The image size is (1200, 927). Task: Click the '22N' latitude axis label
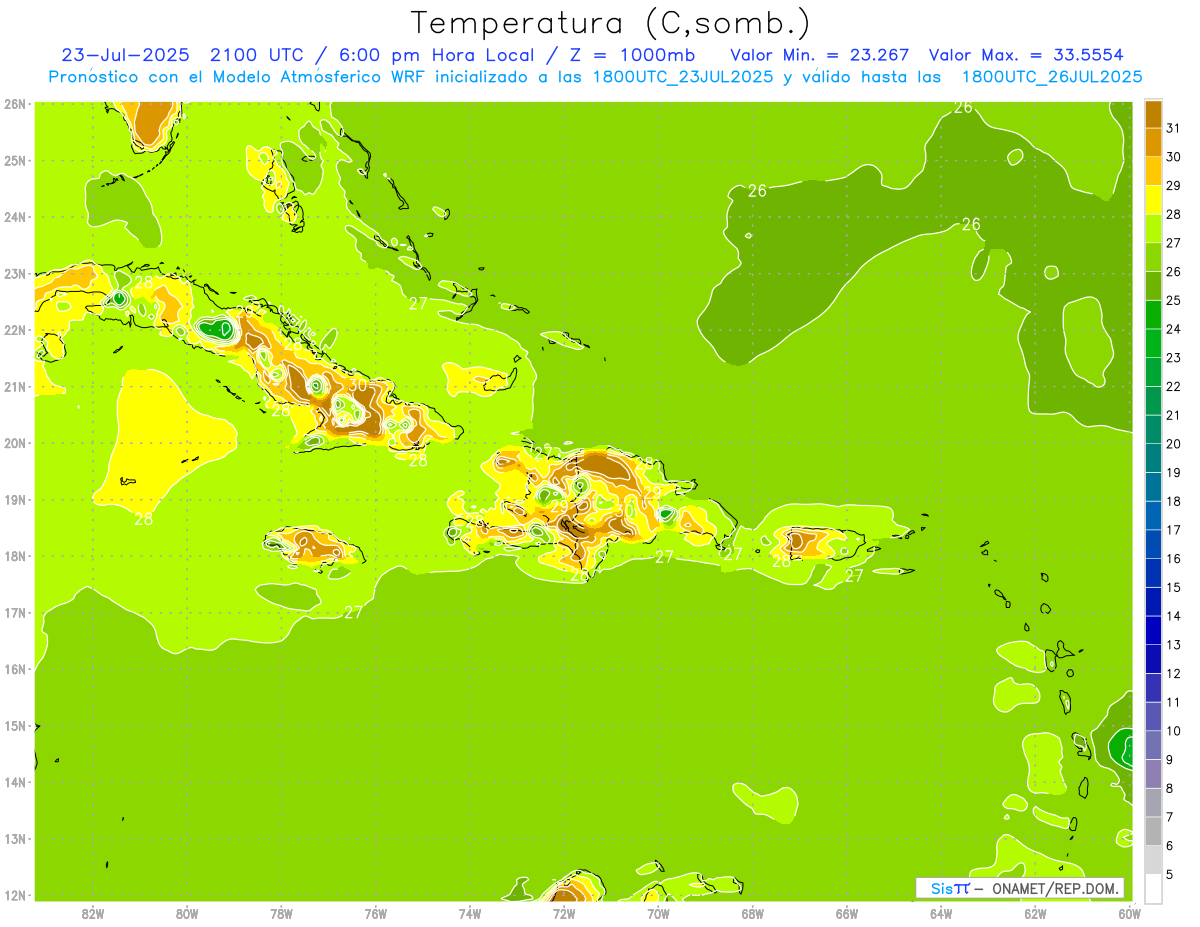pos(15,330)
